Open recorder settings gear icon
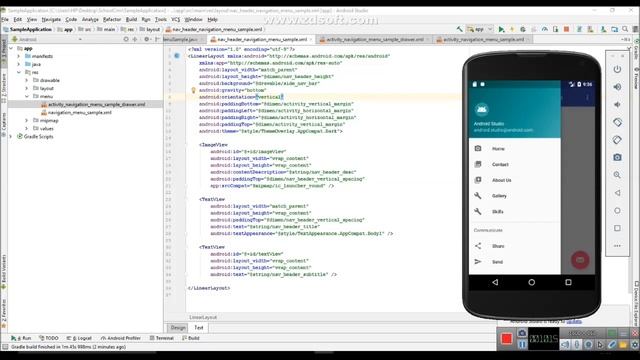 pyautogui.click(x=635, y=345)
